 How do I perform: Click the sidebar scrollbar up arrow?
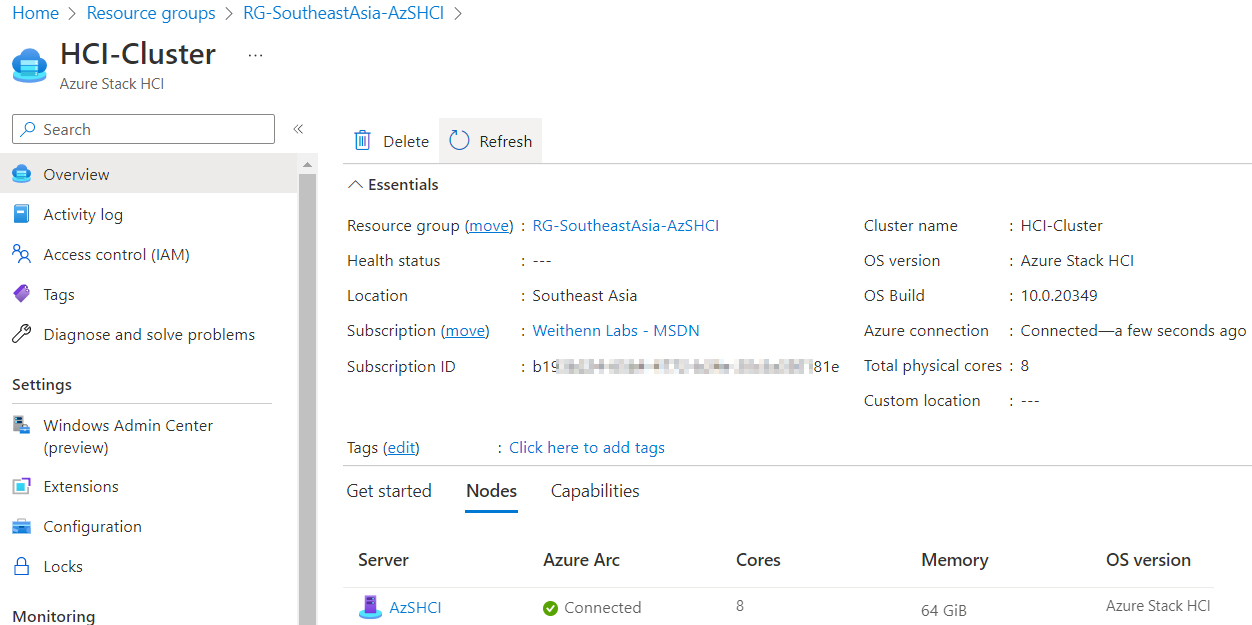coord(308,164)
